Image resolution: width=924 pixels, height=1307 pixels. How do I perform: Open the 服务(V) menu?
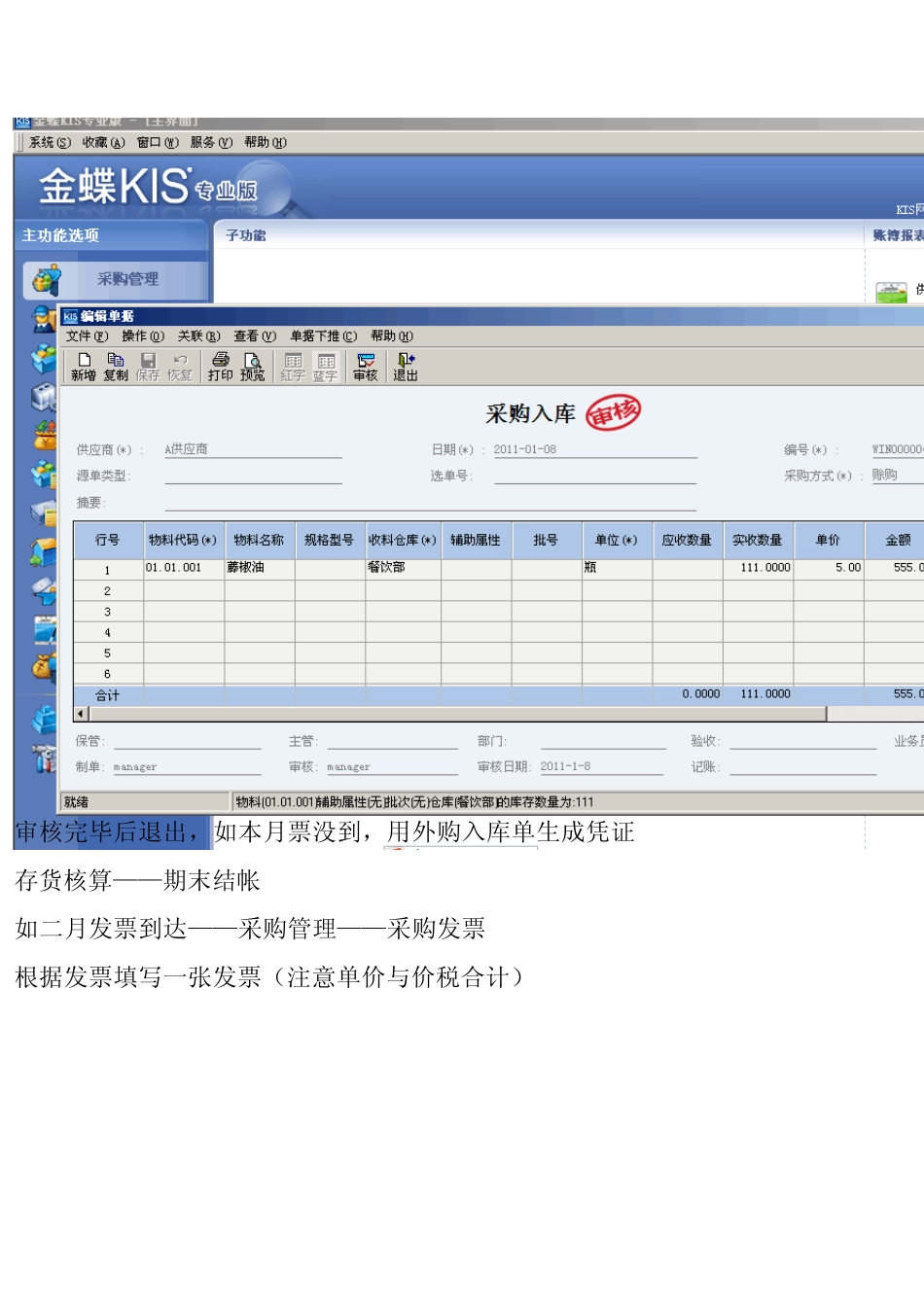(x=211, y=142)
